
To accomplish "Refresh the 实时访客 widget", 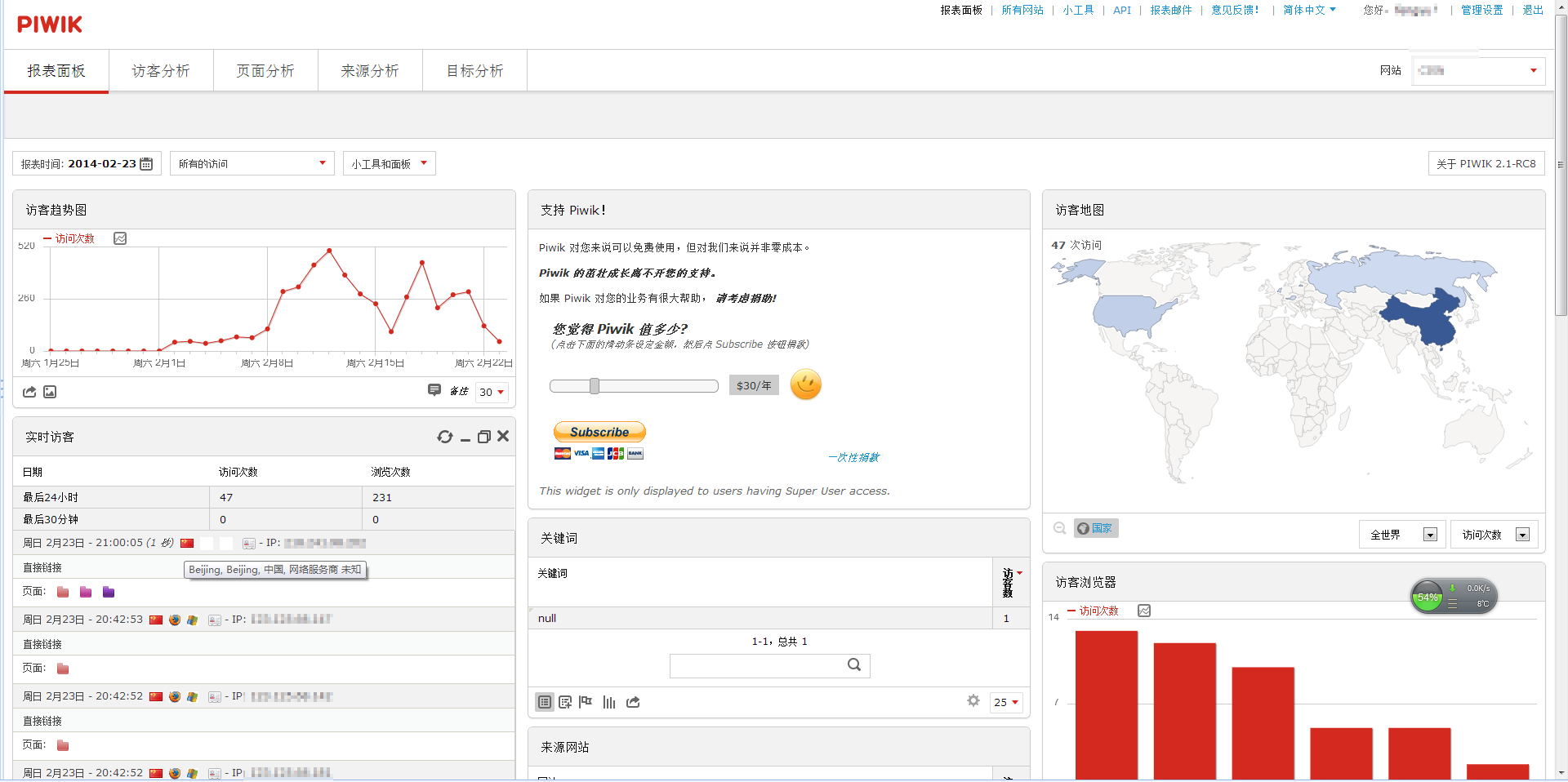I will [444, 437].
